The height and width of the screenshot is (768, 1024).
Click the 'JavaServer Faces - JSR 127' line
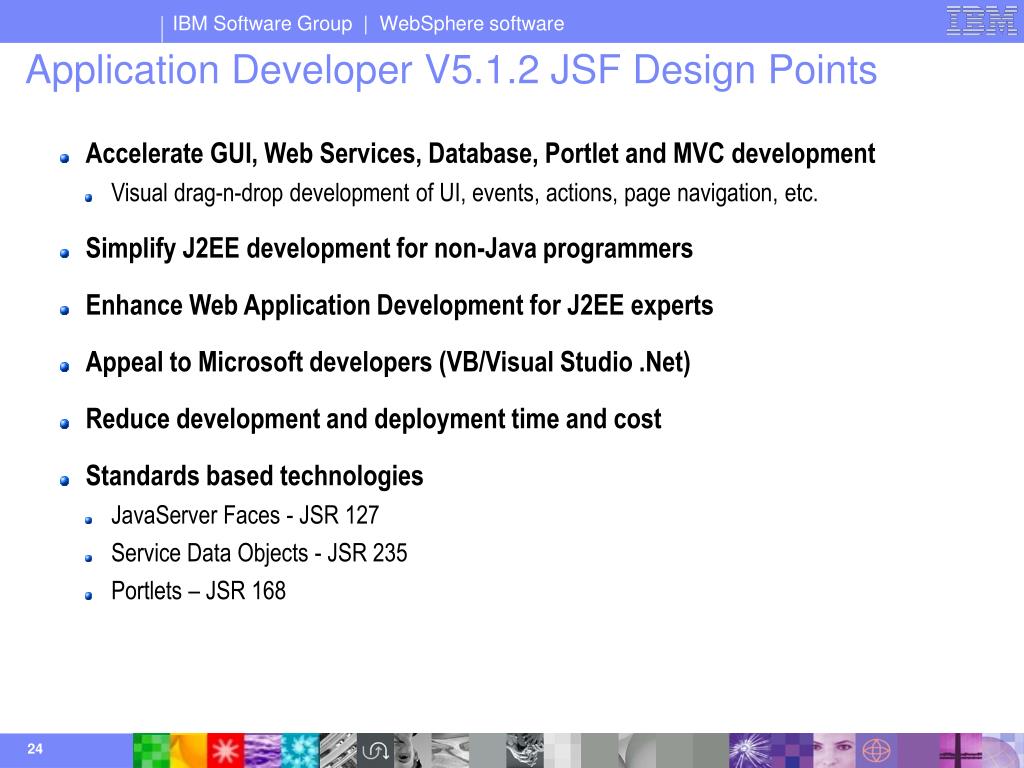tap(245, 515)
